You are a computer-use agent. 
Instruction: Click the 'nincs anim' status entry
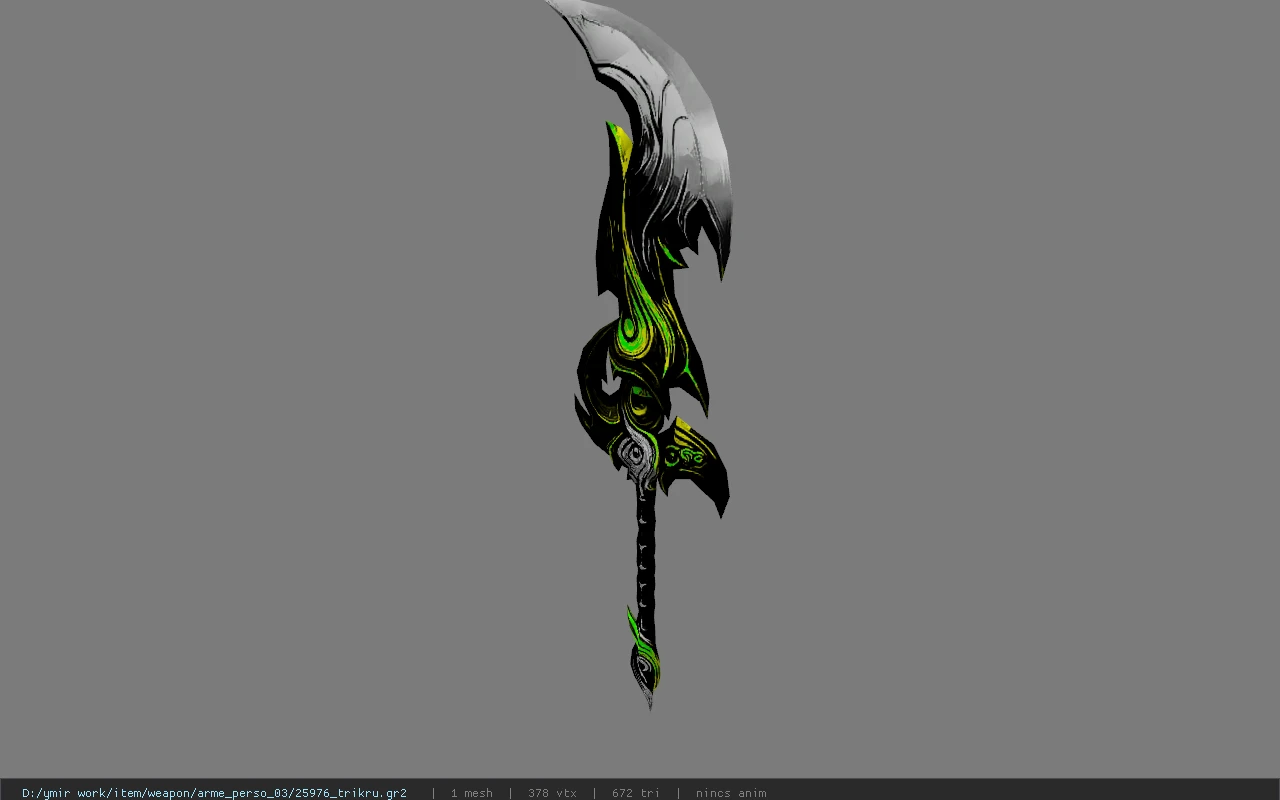731,793
